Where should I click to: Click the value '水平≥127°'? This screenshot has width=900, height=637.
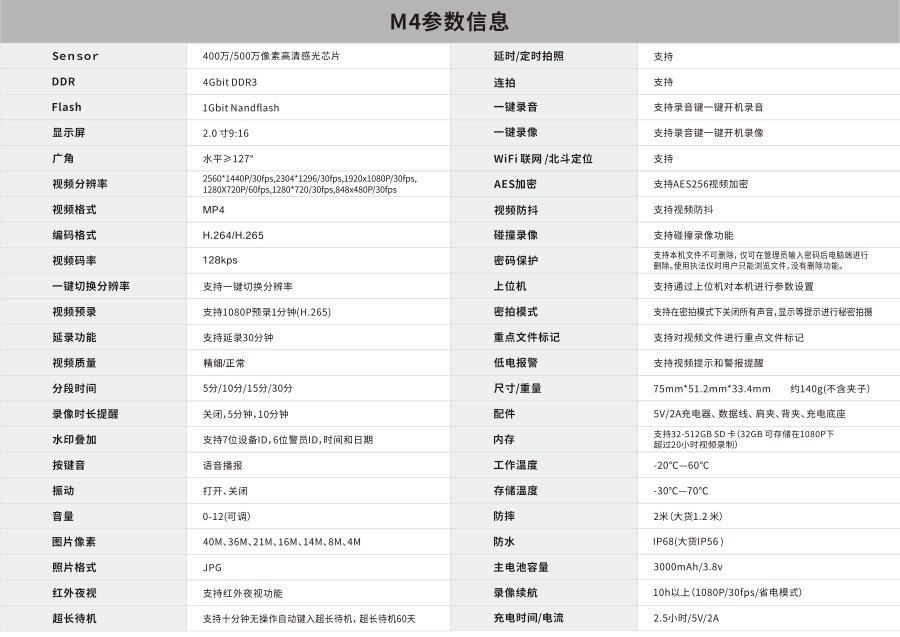coord(228,158)
